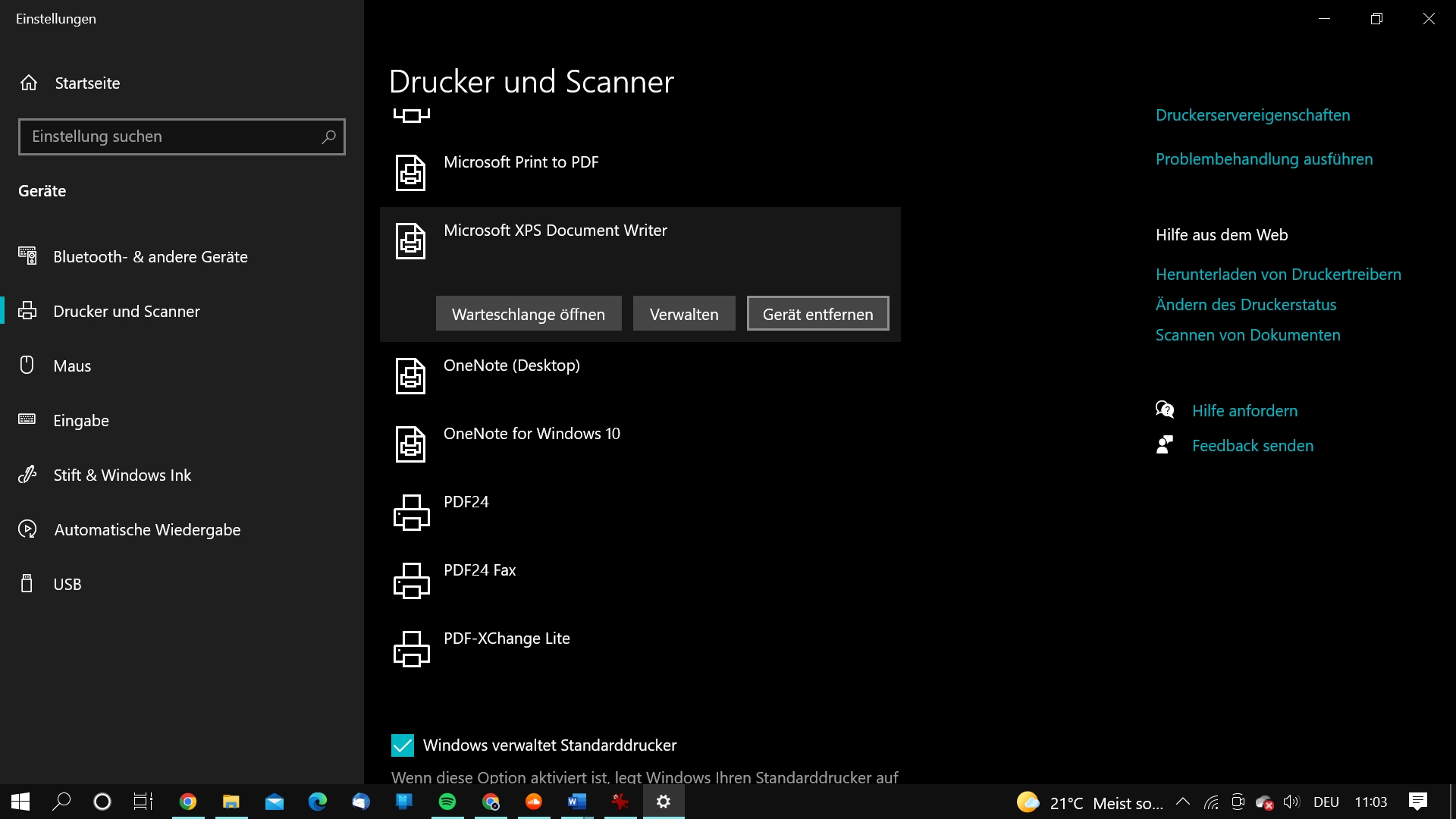The height and width of the screenshot is (819, 1456).
Task: Open Spotify from taskbar
Action: point(447,802)
